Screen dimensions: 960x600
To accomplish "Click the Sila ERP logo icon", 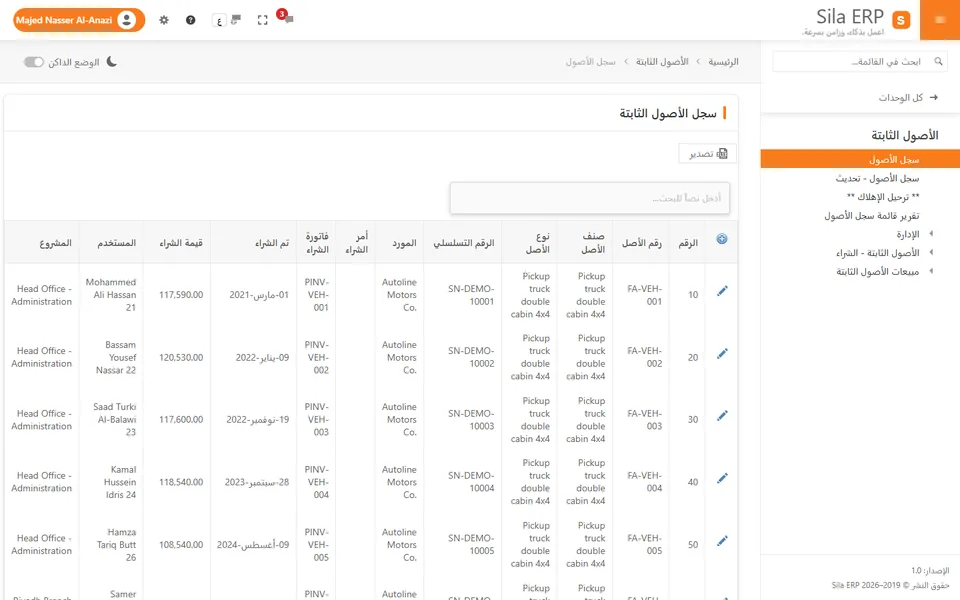I will coord(901,20).
